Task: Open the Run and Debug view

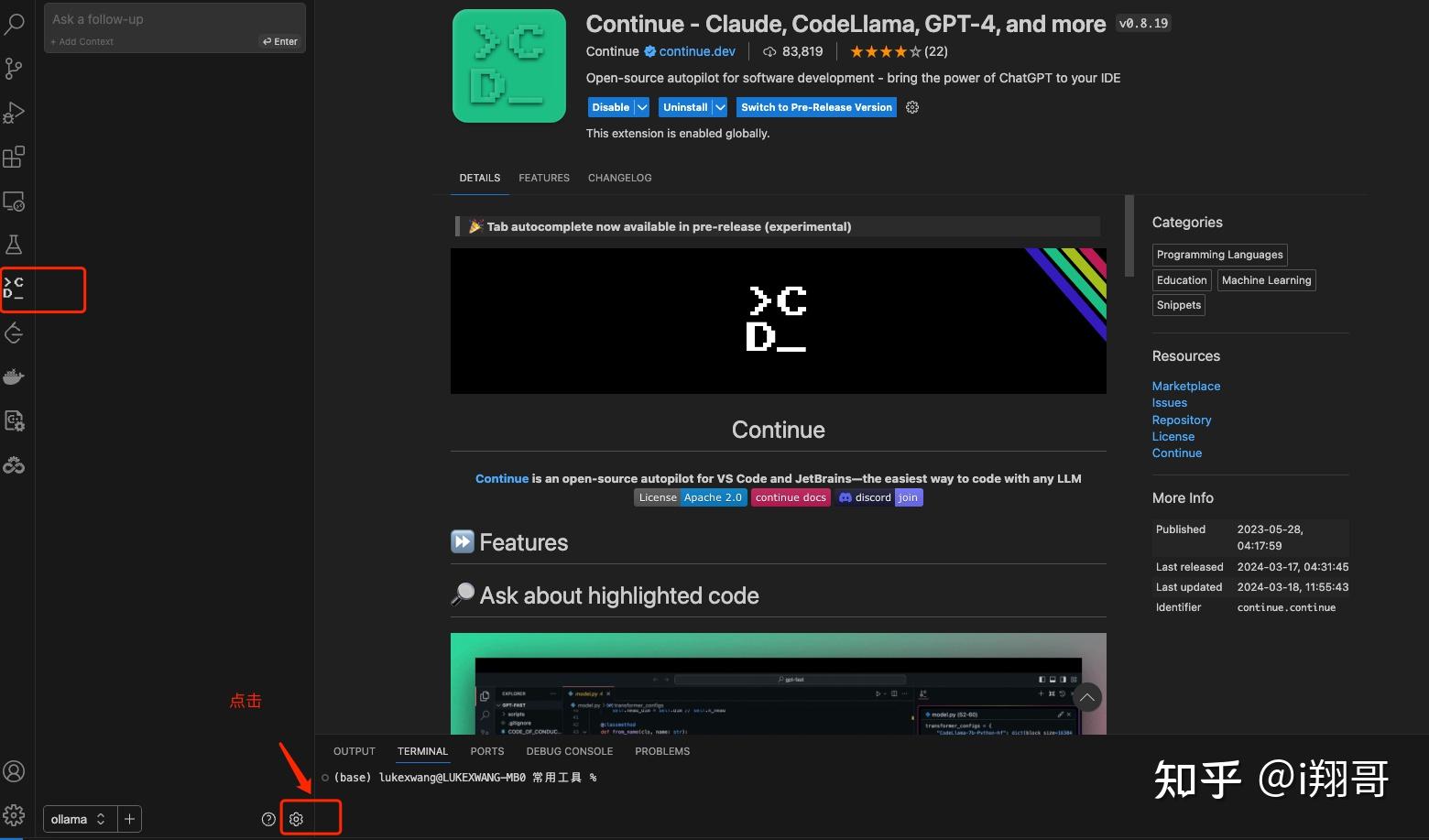Action: (x=14, y=112)
